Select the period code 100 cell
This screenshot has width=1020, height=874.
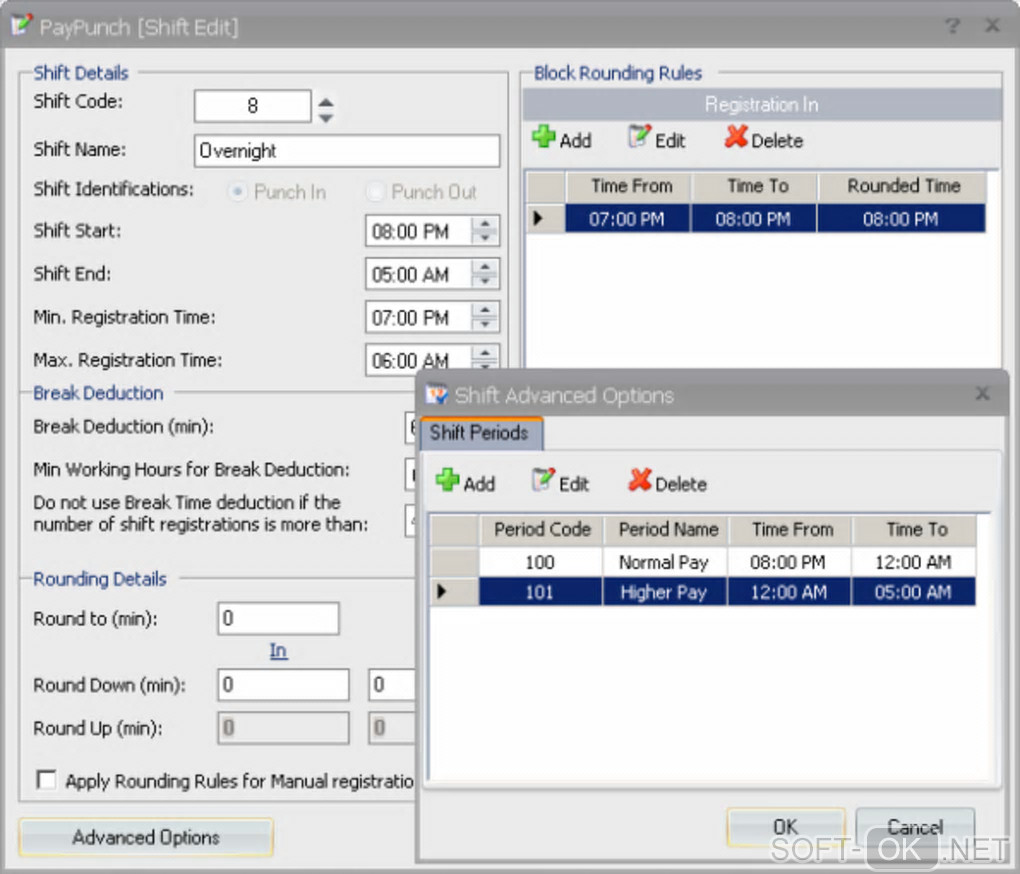(x=541, y=562)
